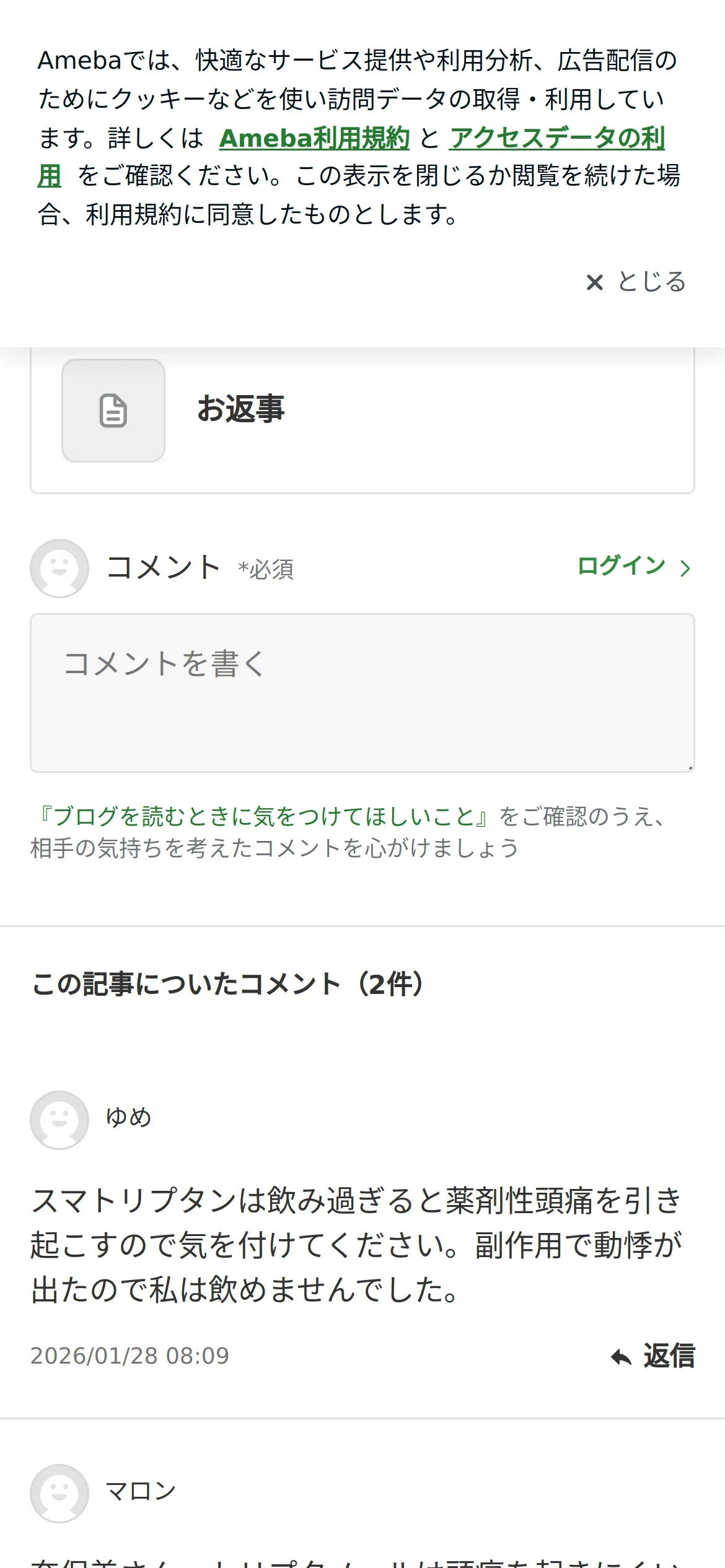Open ブログを読むときに気をつけてほしいこと guideline link
The image size is (725, 1568).
point(263,816)
